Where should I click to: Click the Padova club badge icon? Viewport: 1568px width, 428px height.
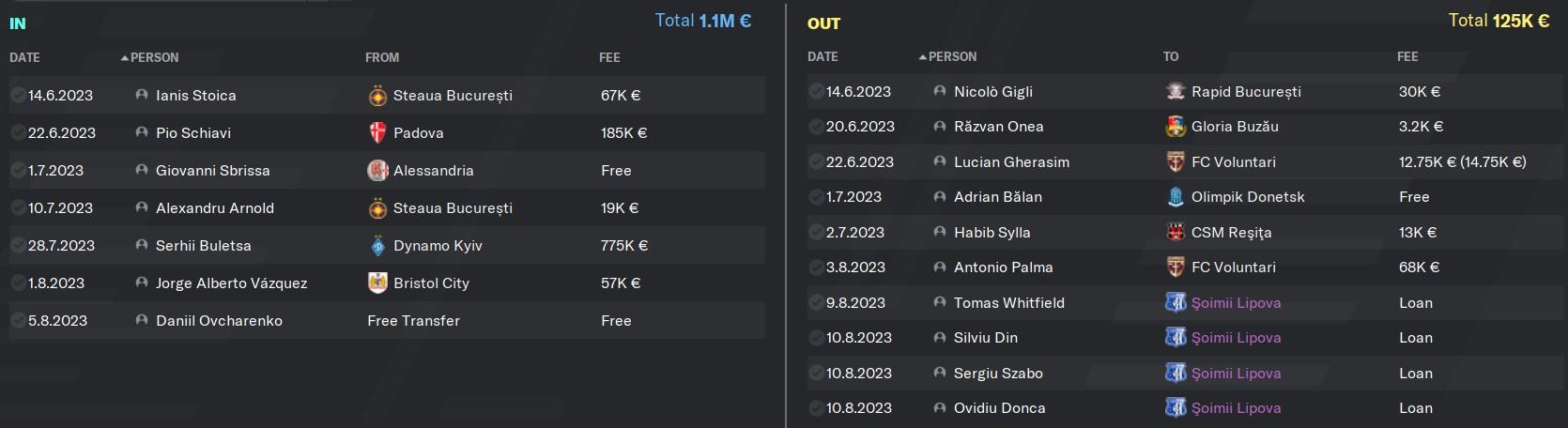(x=377, y=133)
